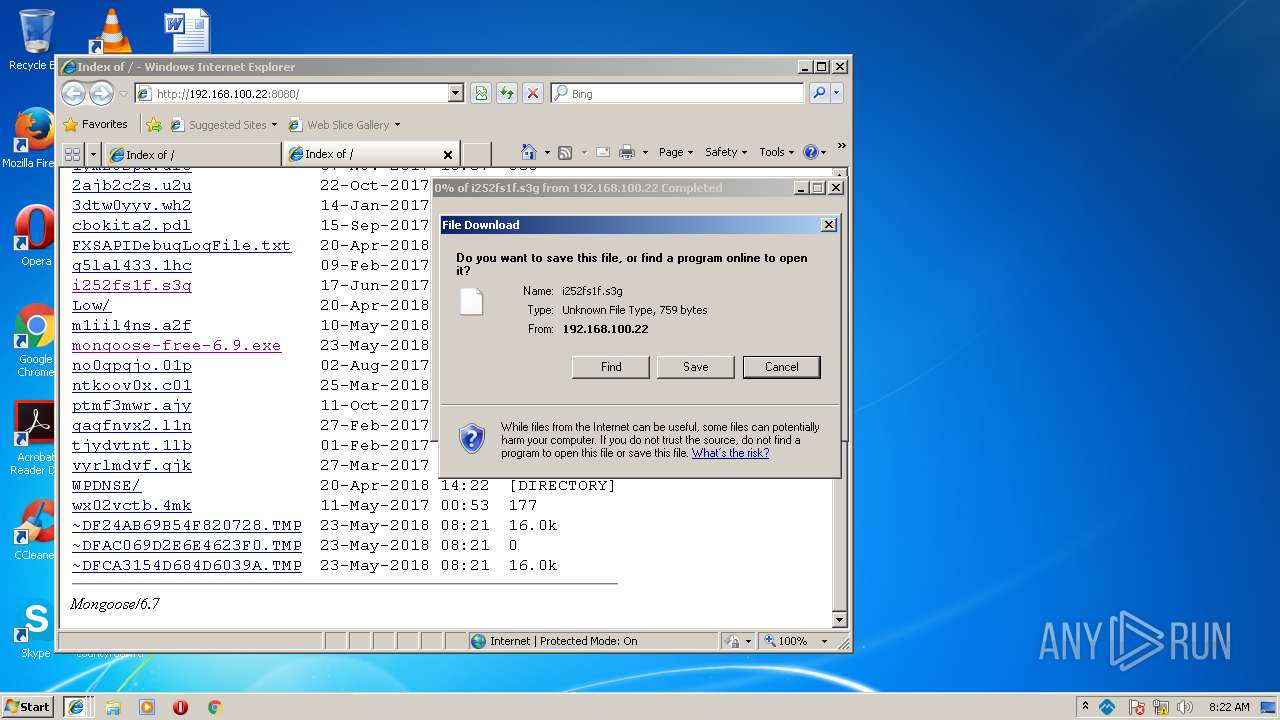Image resolution: width=1280 pixels, height=720 pixels.
Task: Open the Help question-mark icon
Action: tap(810, 152)
